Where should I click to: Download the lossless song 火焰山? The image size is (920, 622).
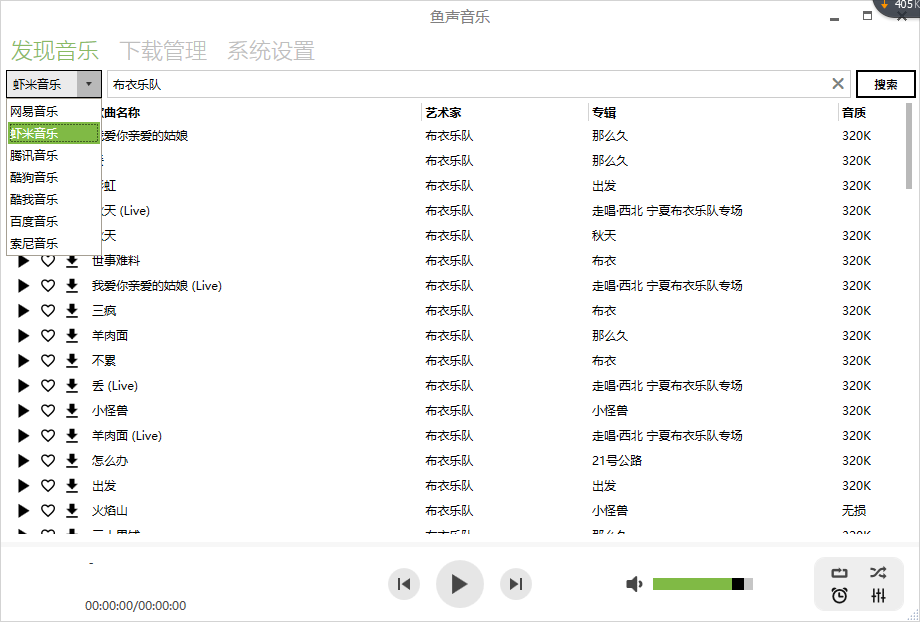coord(72,511)
